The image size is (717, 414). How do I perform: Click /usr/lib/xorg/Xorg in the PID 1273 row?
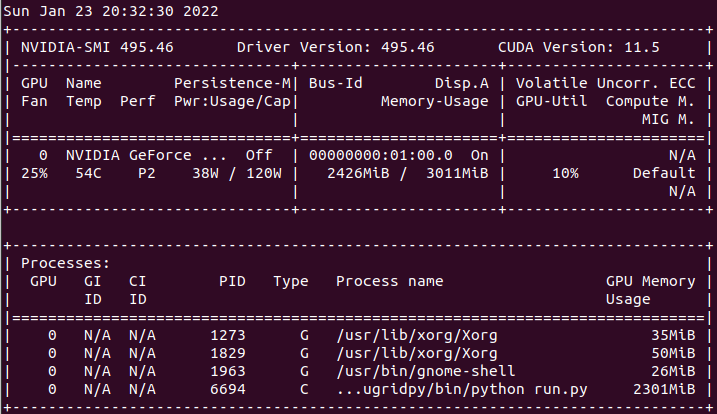[x=417, y=335]
